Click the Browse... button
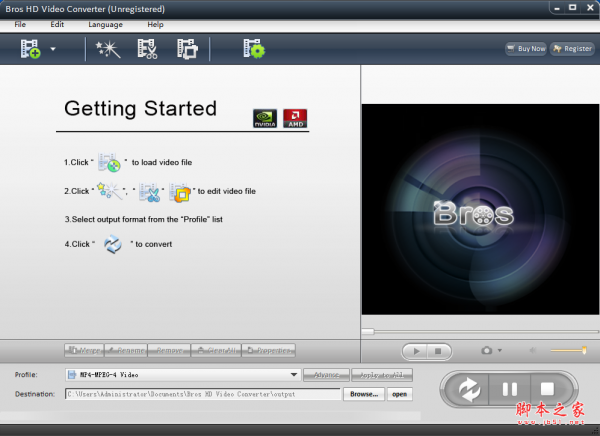The width and height of the screenshot is (600, 436). tap(364, 394)
